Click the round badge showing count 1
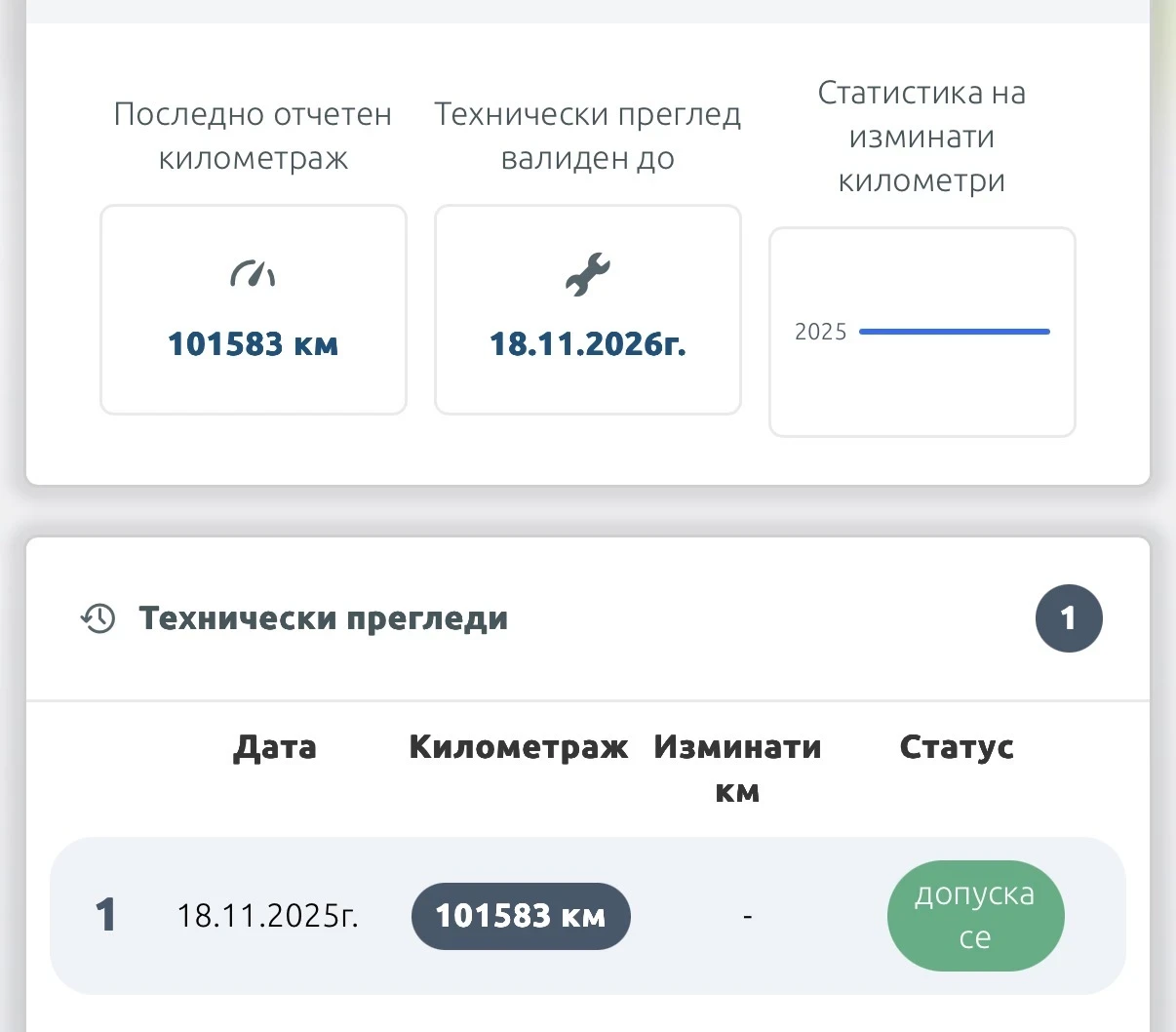 1069,618
